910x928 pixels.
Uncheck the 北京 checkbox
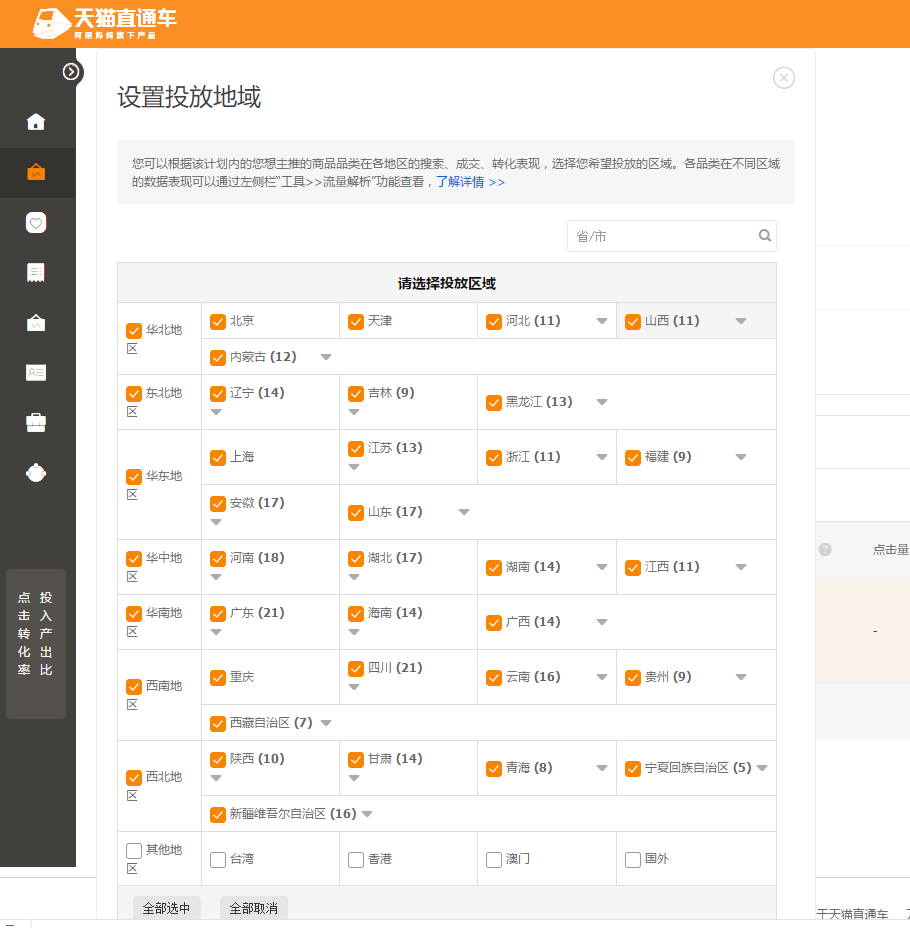tap(218, 322)
